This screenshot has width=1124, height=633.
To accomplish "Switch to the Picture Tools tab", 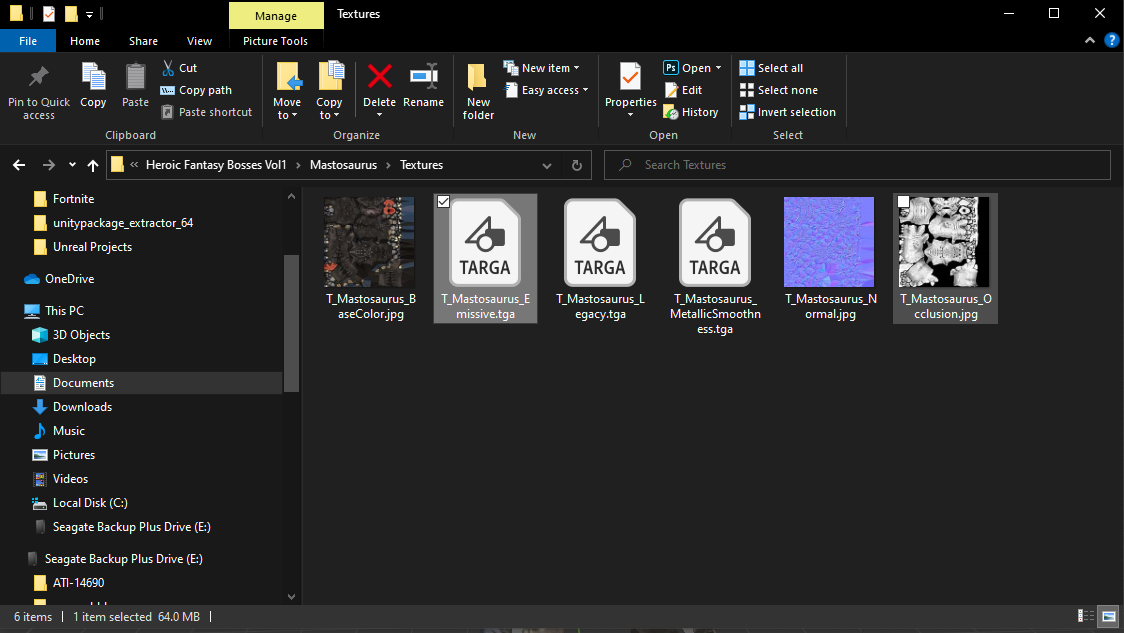I will 276,40.
